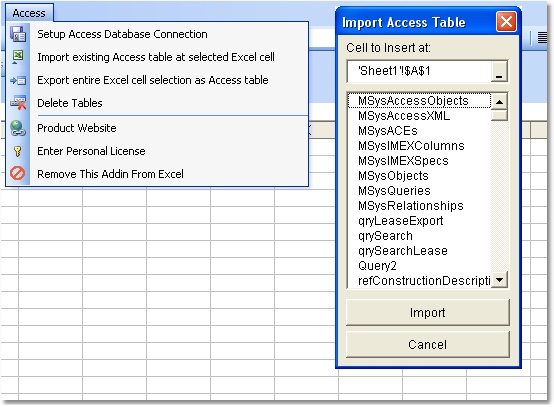
Task: Select qrySearchLease in the list
Action: click(419, 251)
